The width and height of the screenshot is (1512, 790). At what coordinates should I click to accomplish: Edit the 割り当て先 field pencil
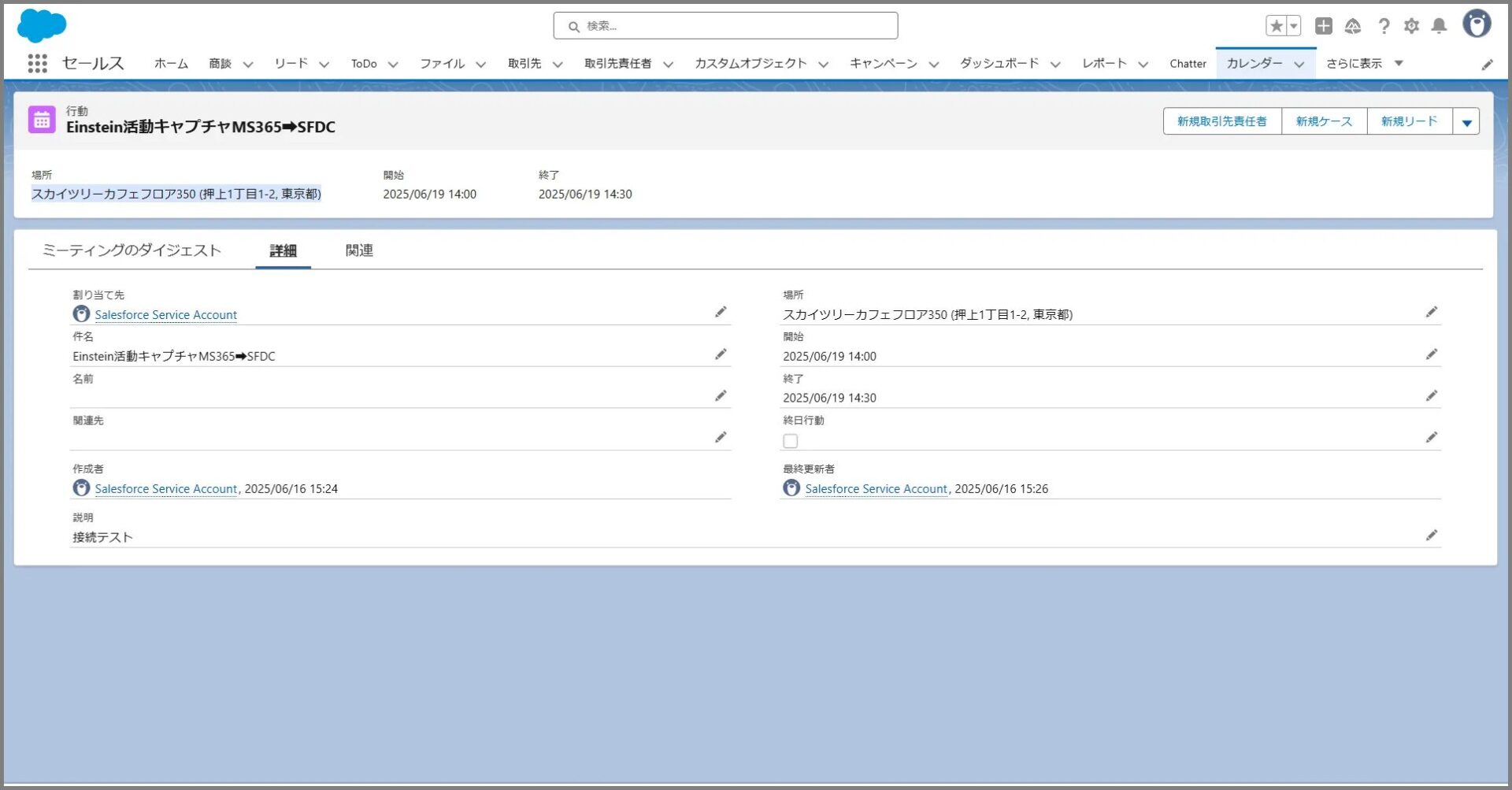coord(721,312)
